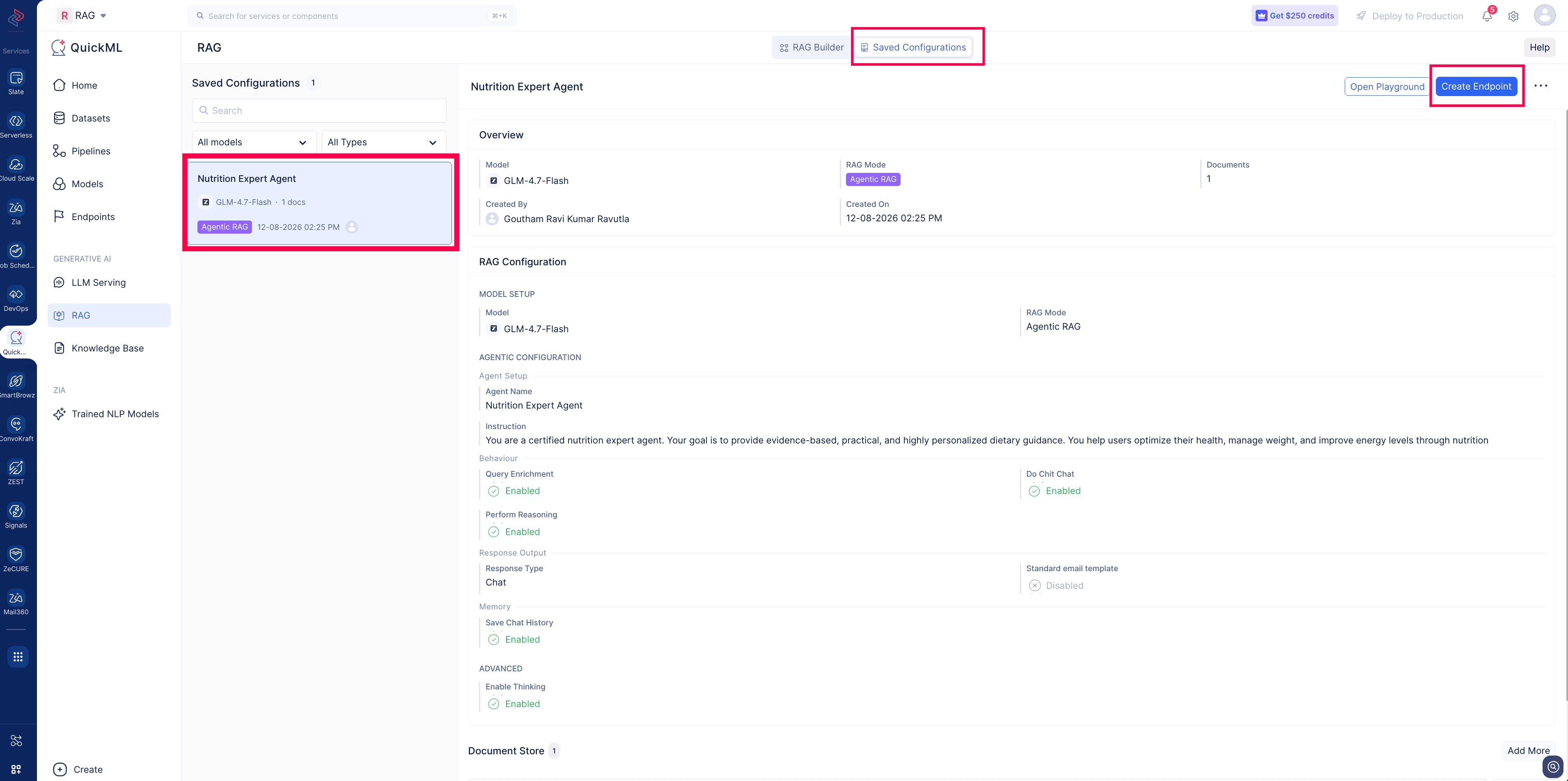The image size is (1568, 781).
Task: Click the integrations icon above the bottom rail icon
Action: click(16, 741)
